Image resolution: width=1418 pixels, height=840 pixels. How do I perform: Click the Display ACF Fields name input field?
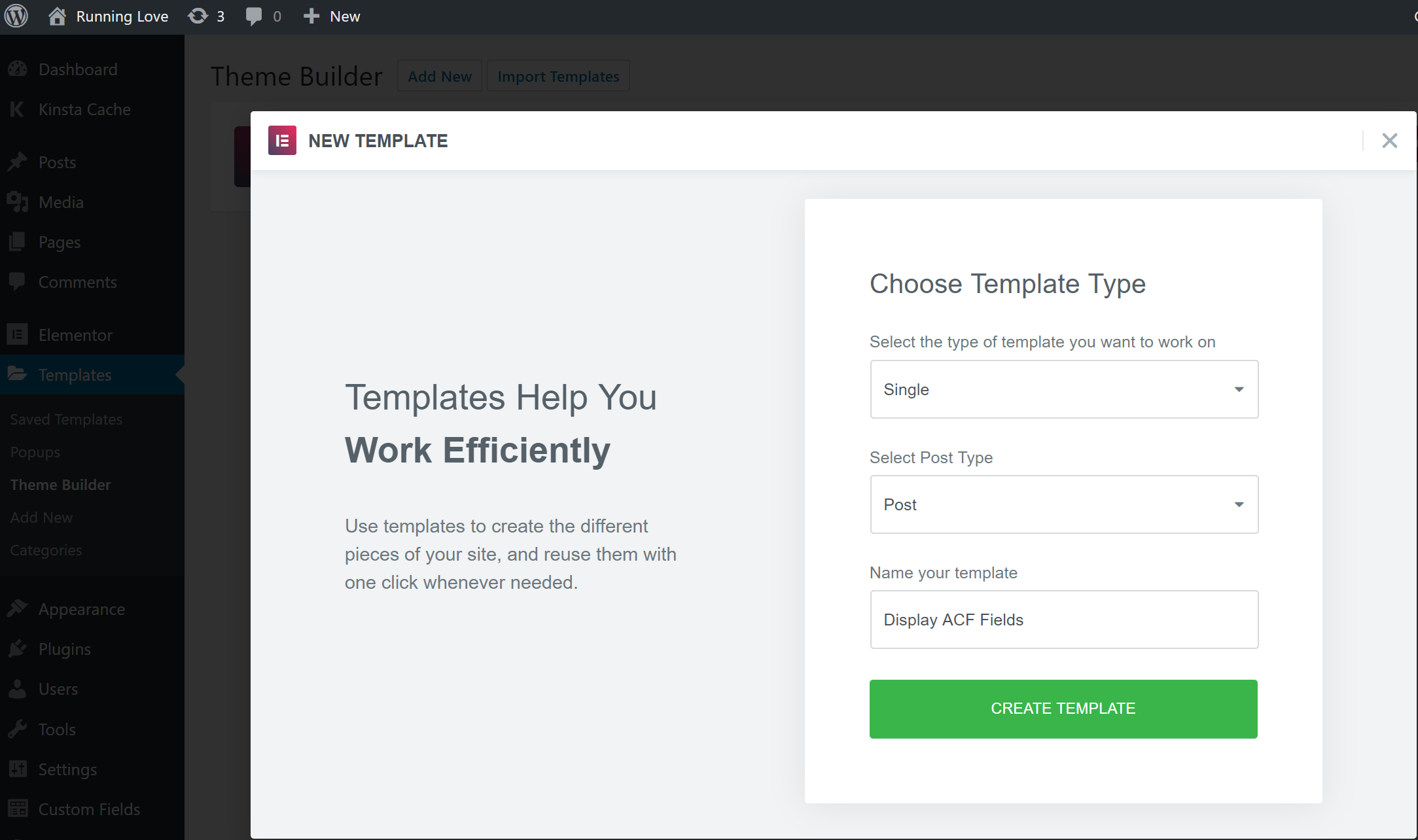[1063, 619]
